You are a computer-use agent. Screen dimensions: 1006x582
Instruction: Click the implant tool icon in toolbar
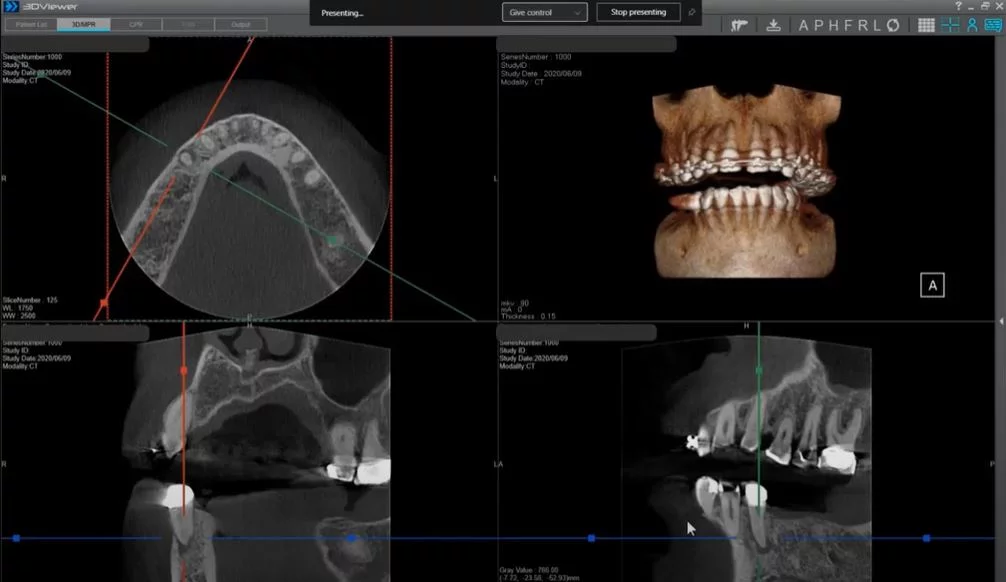[x=740, y=25]
